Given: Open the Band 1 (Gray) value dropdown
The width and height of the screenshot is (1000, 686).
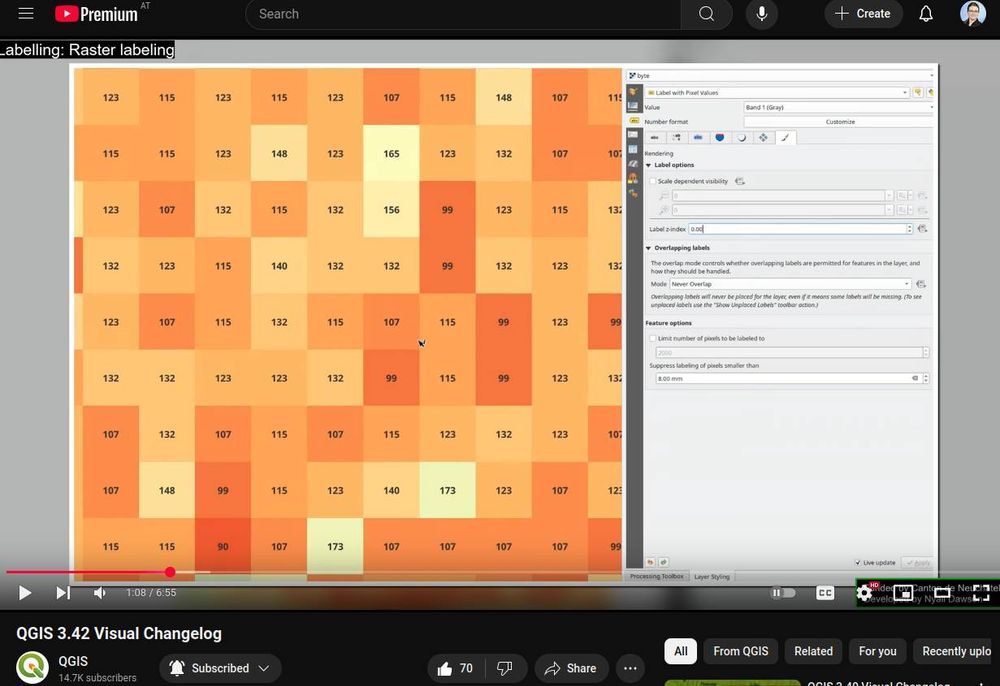Looking at the screenshot, I should point(839,107).
